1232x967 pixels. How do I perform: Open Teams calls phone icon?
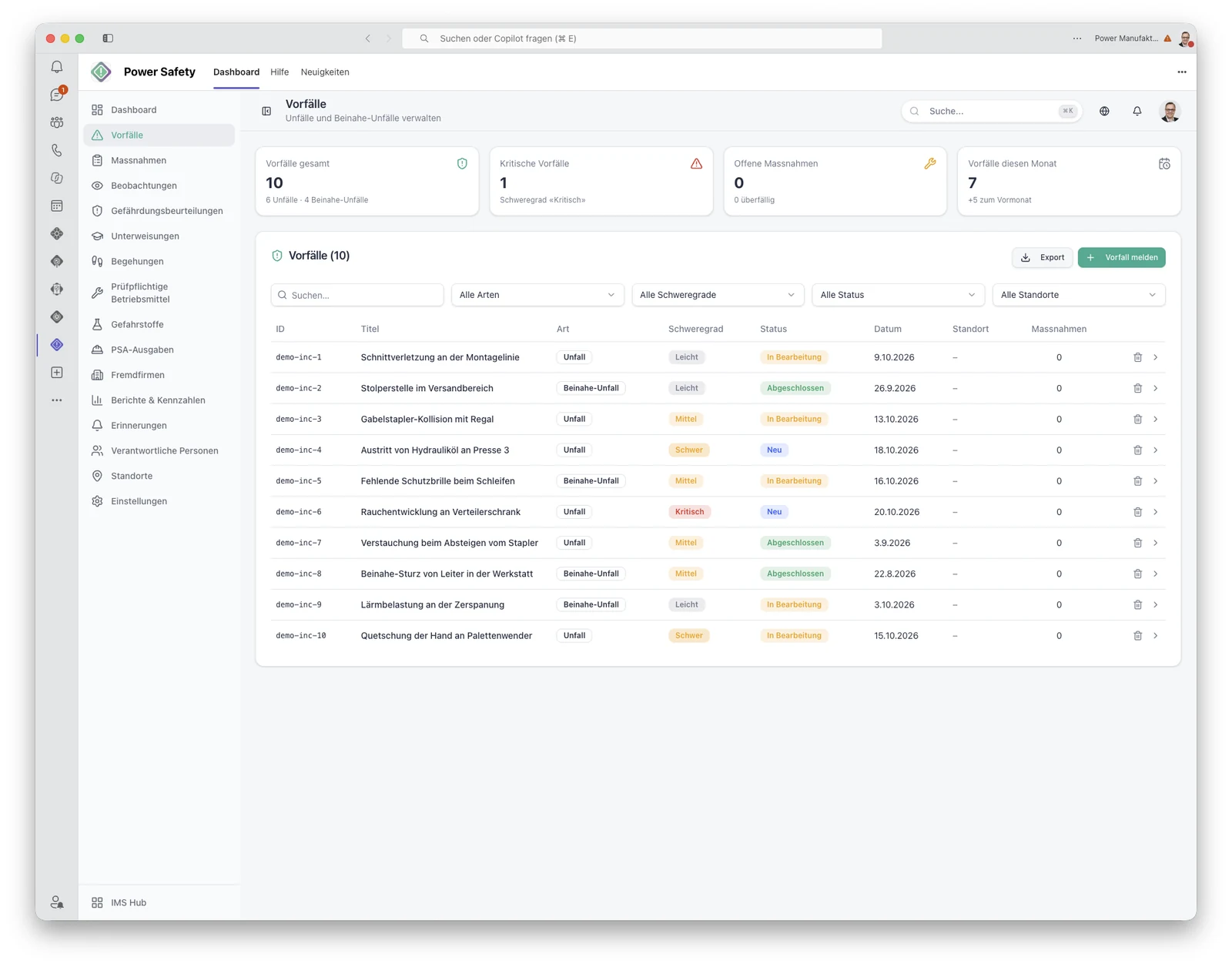coord(57,150)
